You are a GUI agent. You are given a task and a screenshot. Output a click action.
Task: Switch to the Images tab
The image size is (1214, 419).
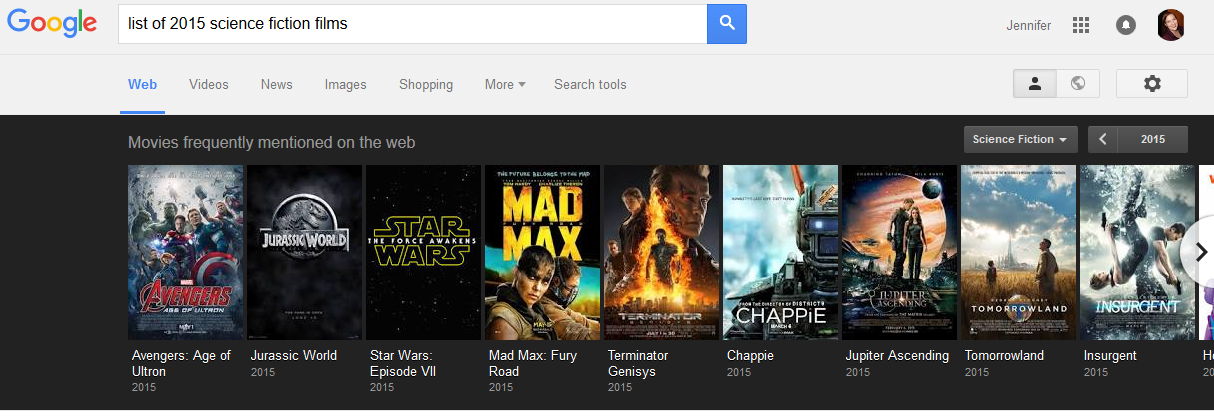pyautogui.click(x=345, y=84)
